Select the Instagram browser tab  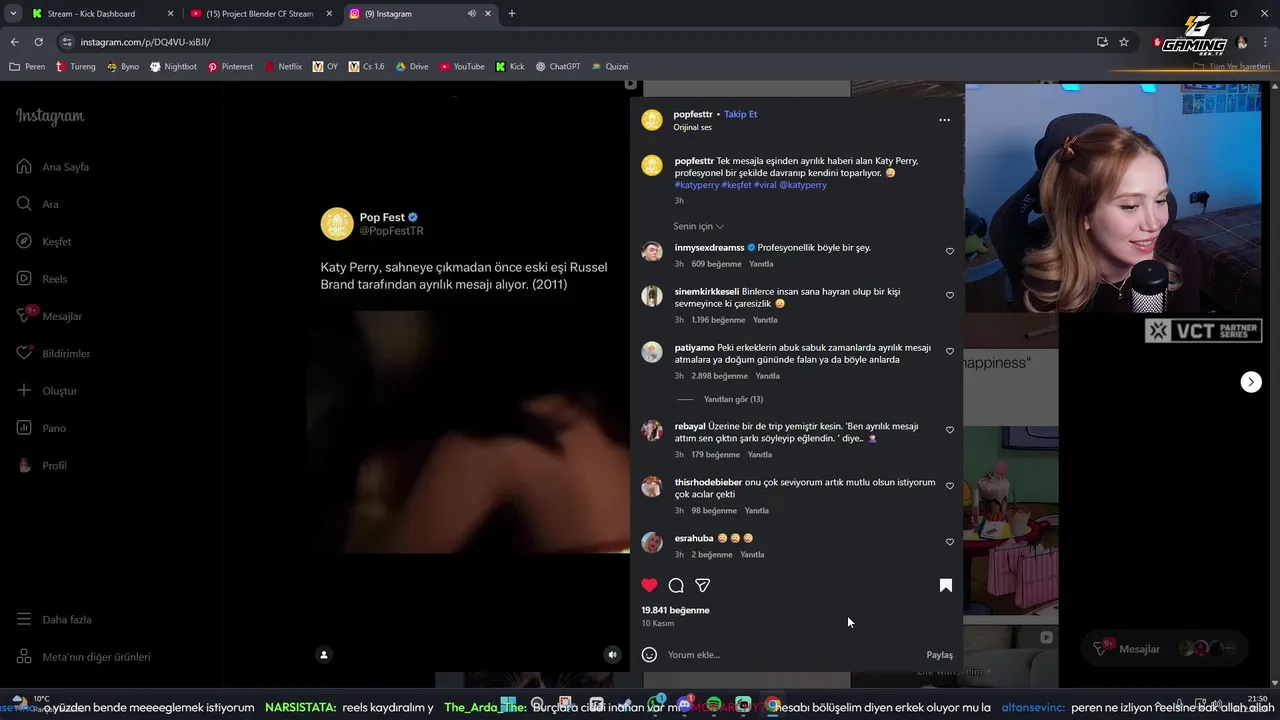(420, 14)
